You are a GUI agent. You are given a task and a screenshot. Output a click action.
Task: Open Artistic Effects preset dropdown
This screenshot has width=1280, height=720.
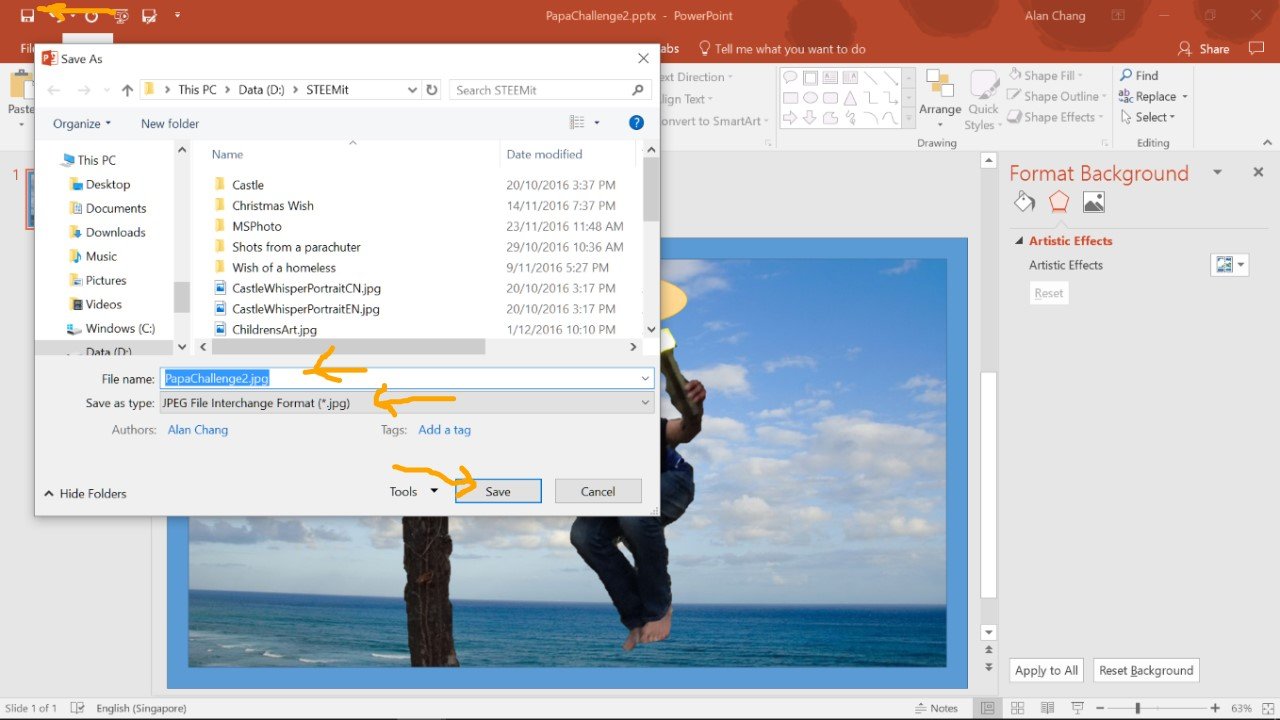[x=1230, y=265]
